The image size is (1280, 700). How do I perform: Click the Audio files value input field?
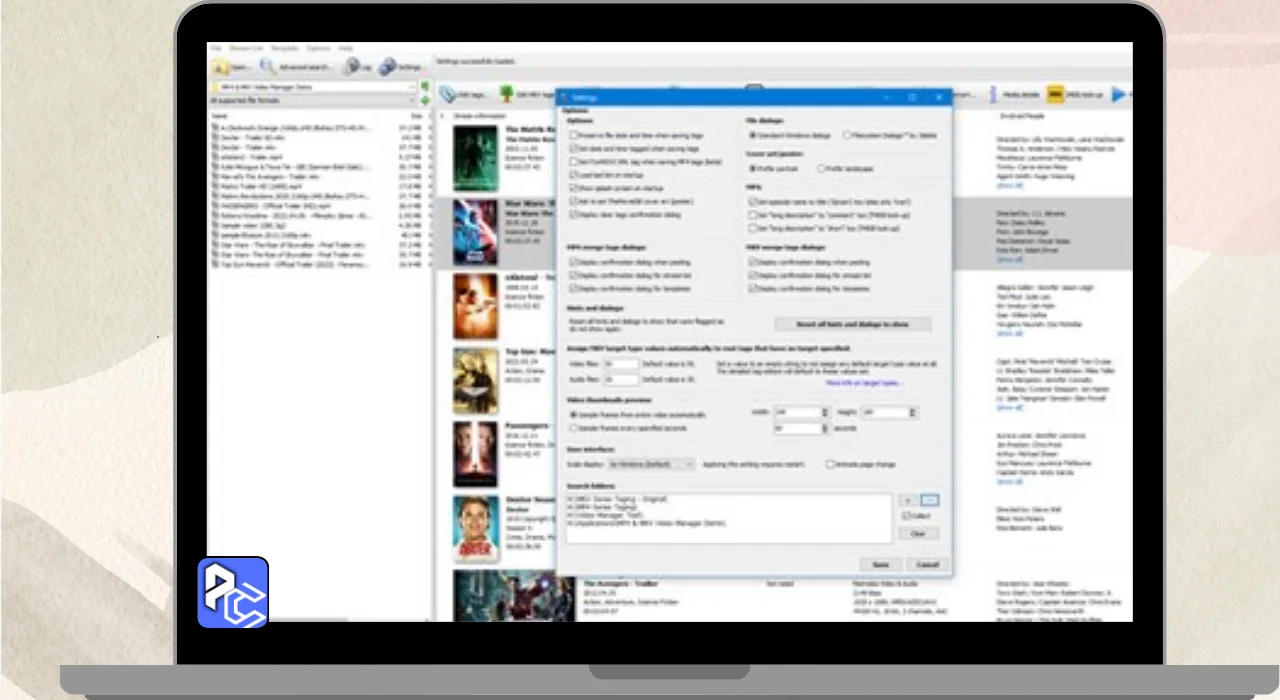[621, 380]
